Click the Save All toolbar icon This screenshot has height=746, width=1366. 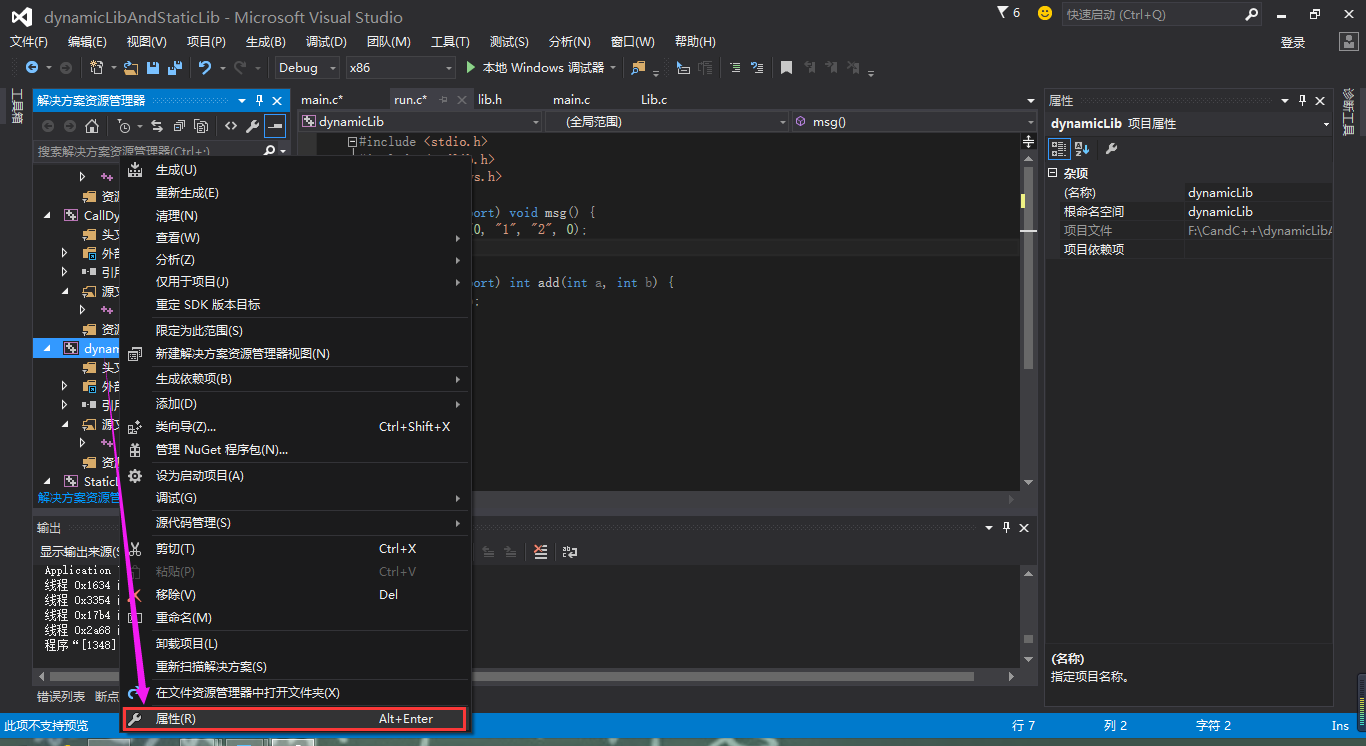pyautogui.click(x=175, y=68)
